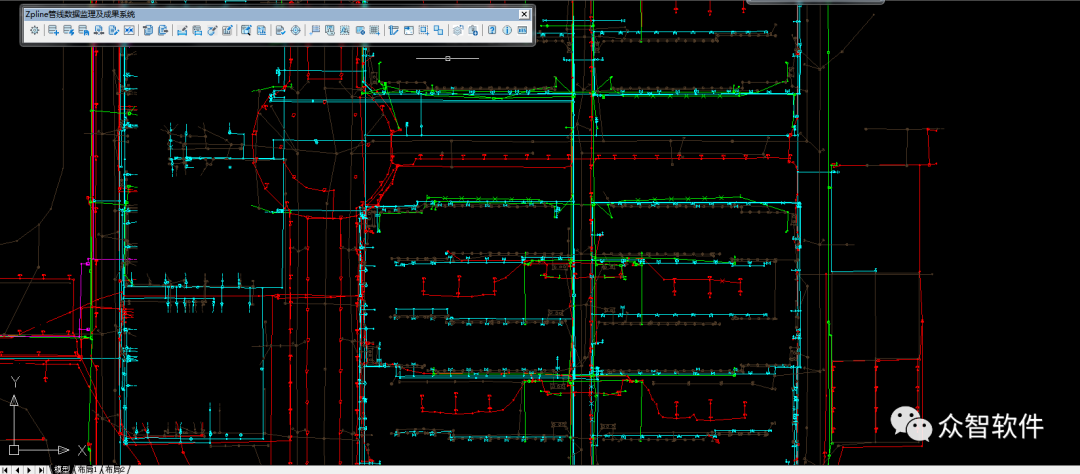Click the rightmost icon in Zpline toolbar

click(522, 30)
